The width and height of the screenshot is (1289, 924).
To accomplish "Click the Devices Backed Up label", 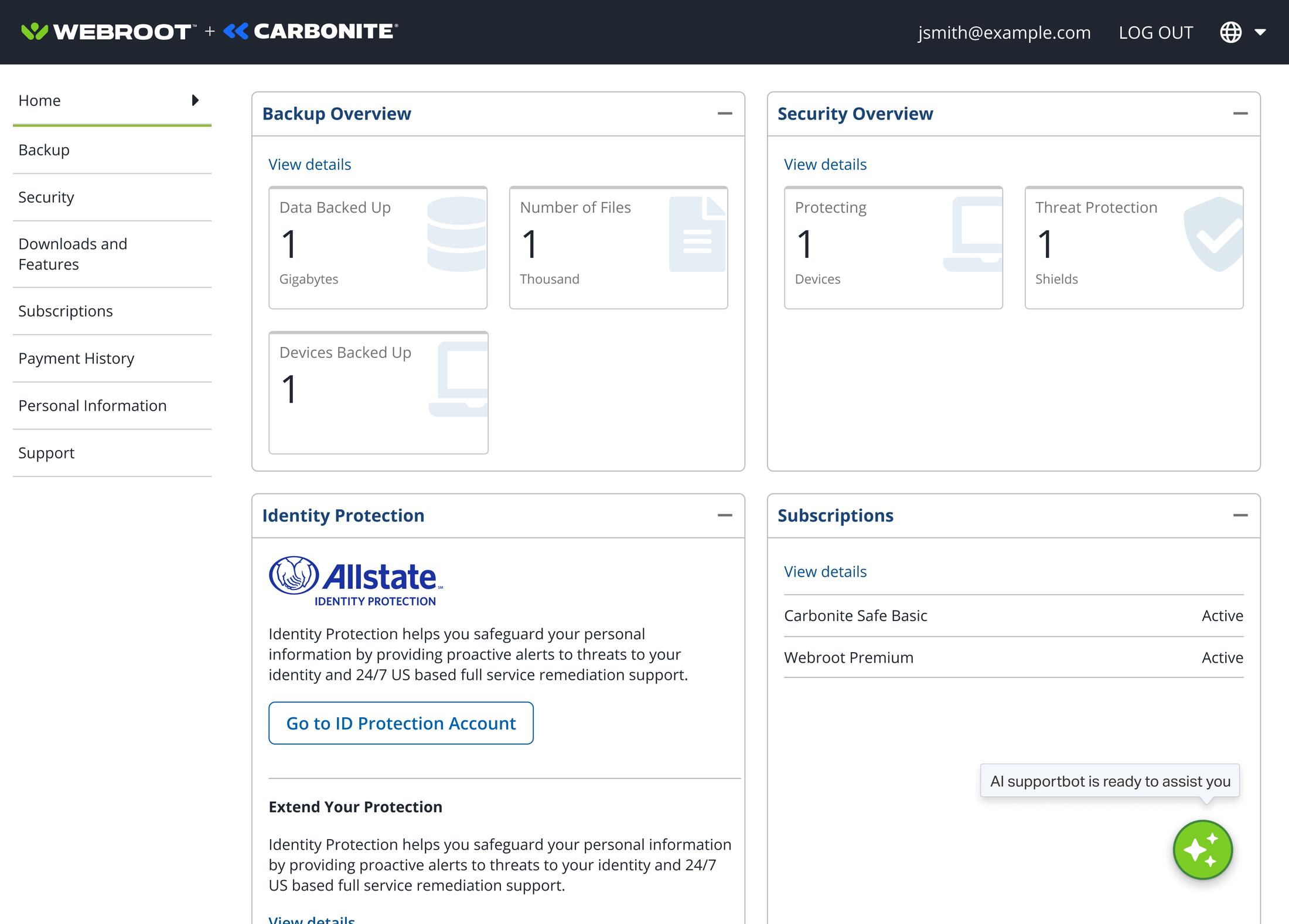I will [346, 353].
